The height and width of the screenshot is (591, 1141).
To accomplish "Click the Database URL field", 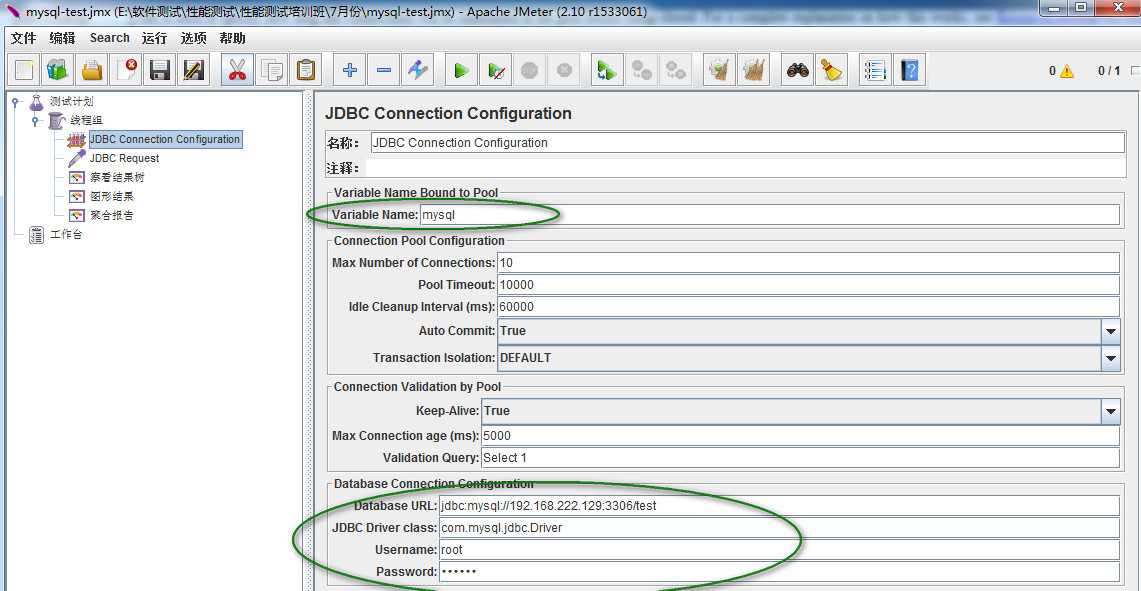I will pos(779,505).
